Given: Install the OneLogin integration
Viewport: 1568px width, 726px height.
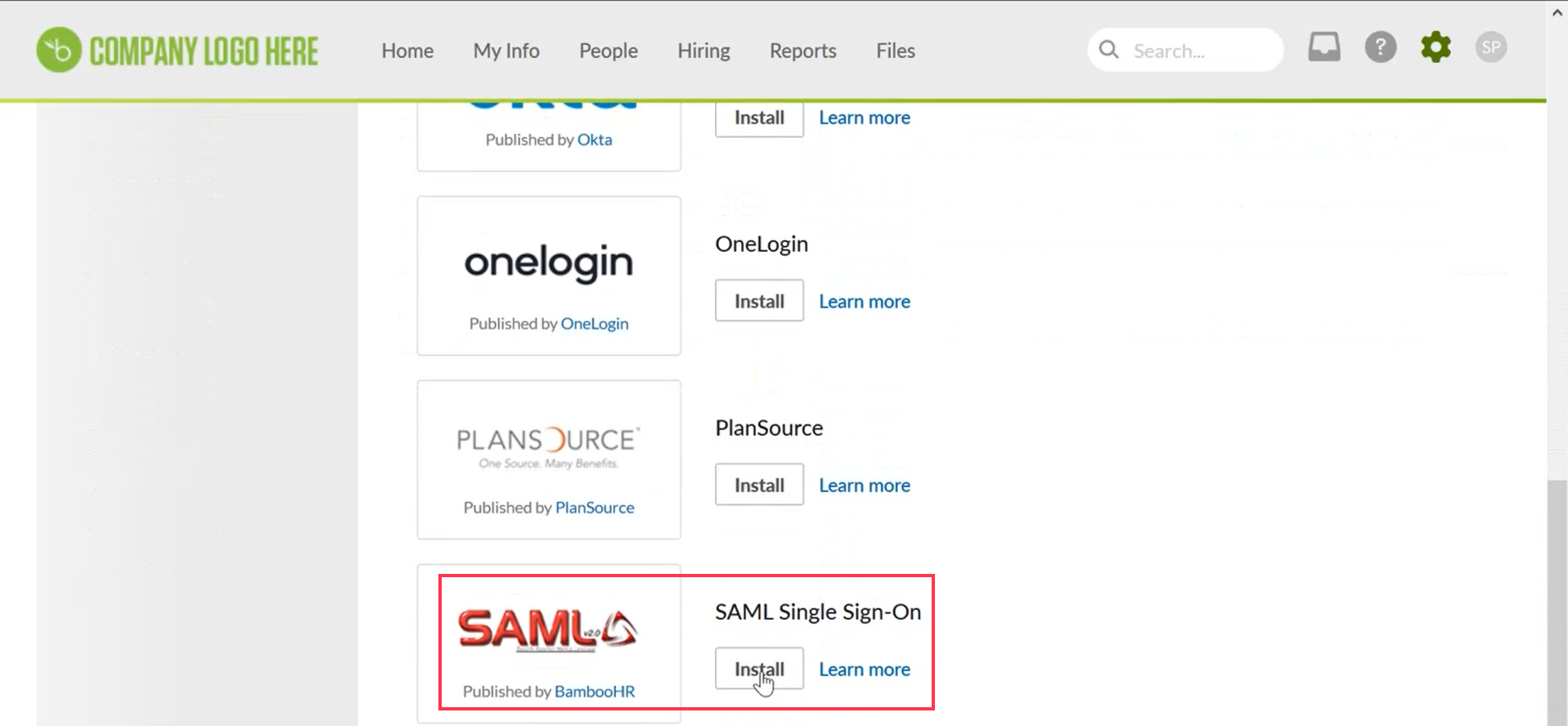Looking at the screenshot, I should tap(759, 301).
